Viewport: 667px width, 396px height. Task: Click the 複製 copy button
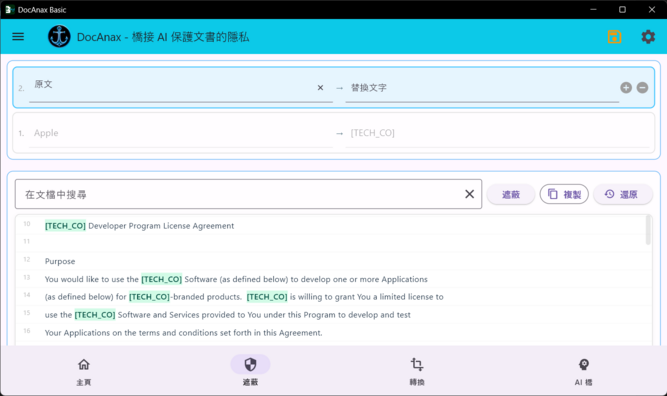(x=564, y=194)
